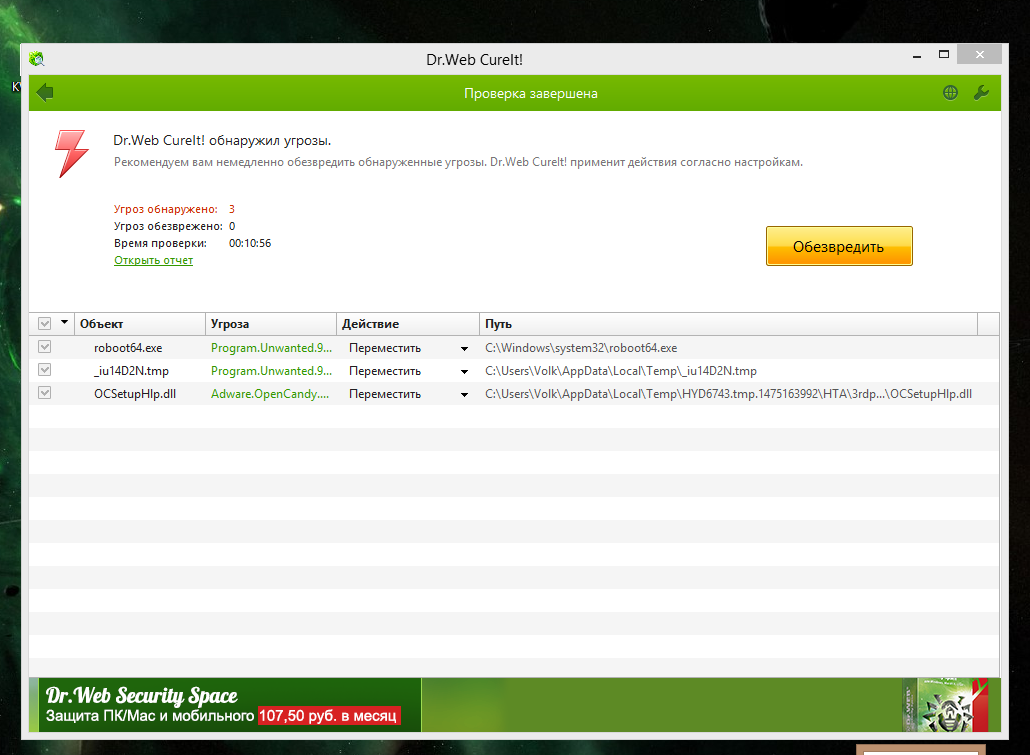The height and width of the screenshot is (755, 1030).
Task: Click the 107,50 руб. в месяц price label
Action: tap(328, 716)
